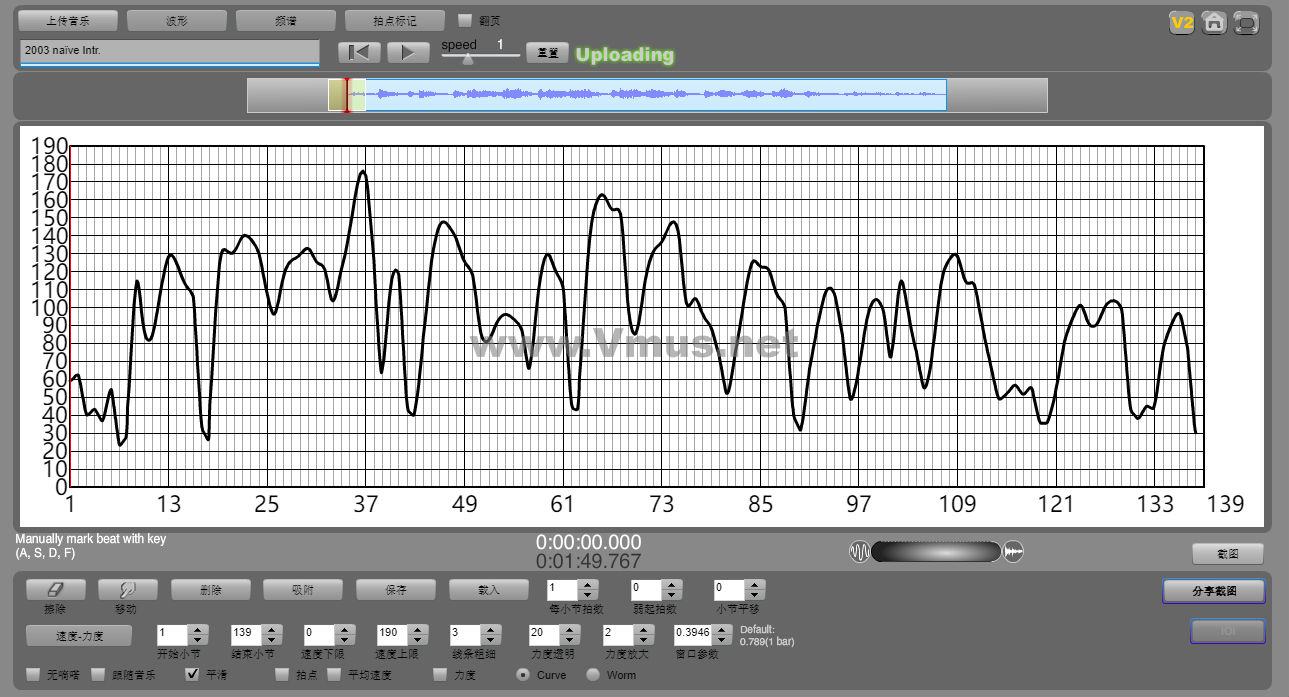Uncheck the 平滑 smoothing checkbox

193,675
